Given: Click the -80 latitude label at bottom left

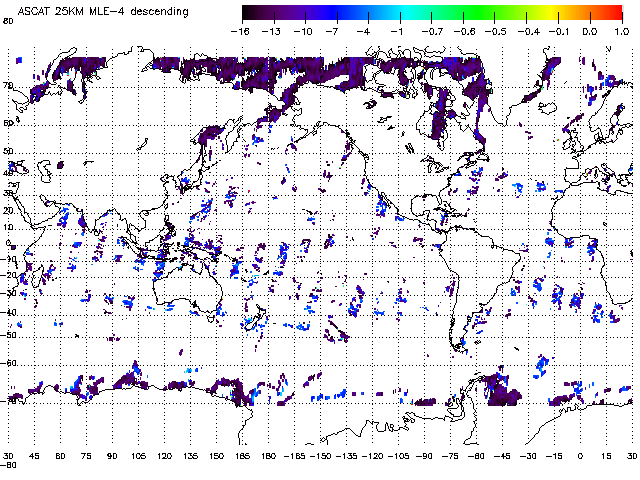Looking at the screenshot, I should click(9, 465).
